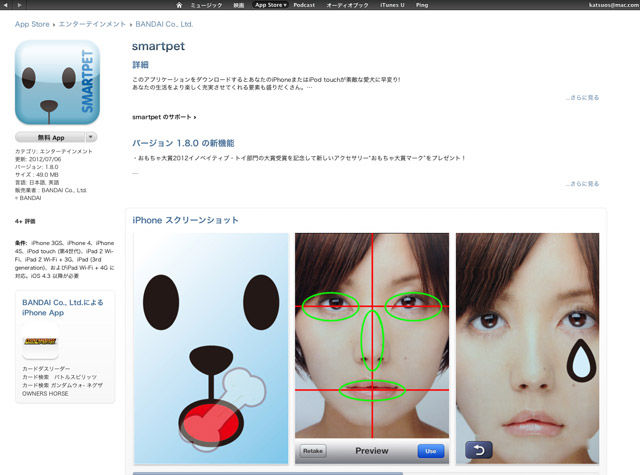This screenshot has height=475, width=640.
Task: Click the カードダスリーダー app icon
Action: [40, 342]
